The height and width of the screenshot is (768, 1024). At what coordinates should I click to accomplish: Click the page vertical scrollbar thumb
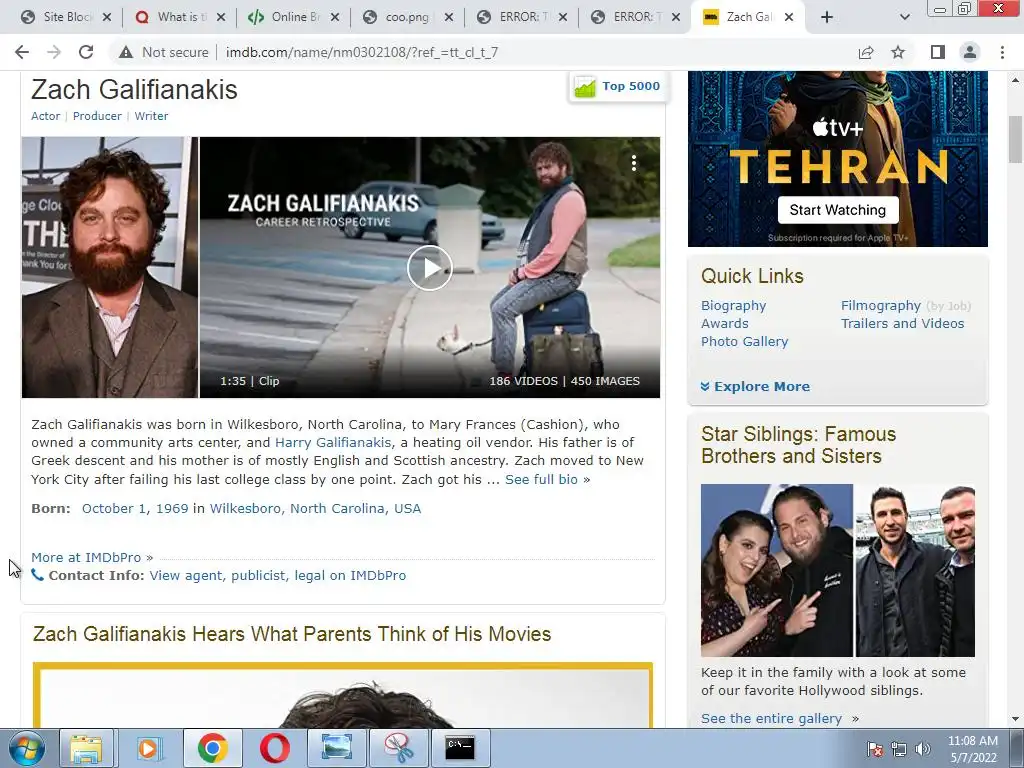[1015, 139]
